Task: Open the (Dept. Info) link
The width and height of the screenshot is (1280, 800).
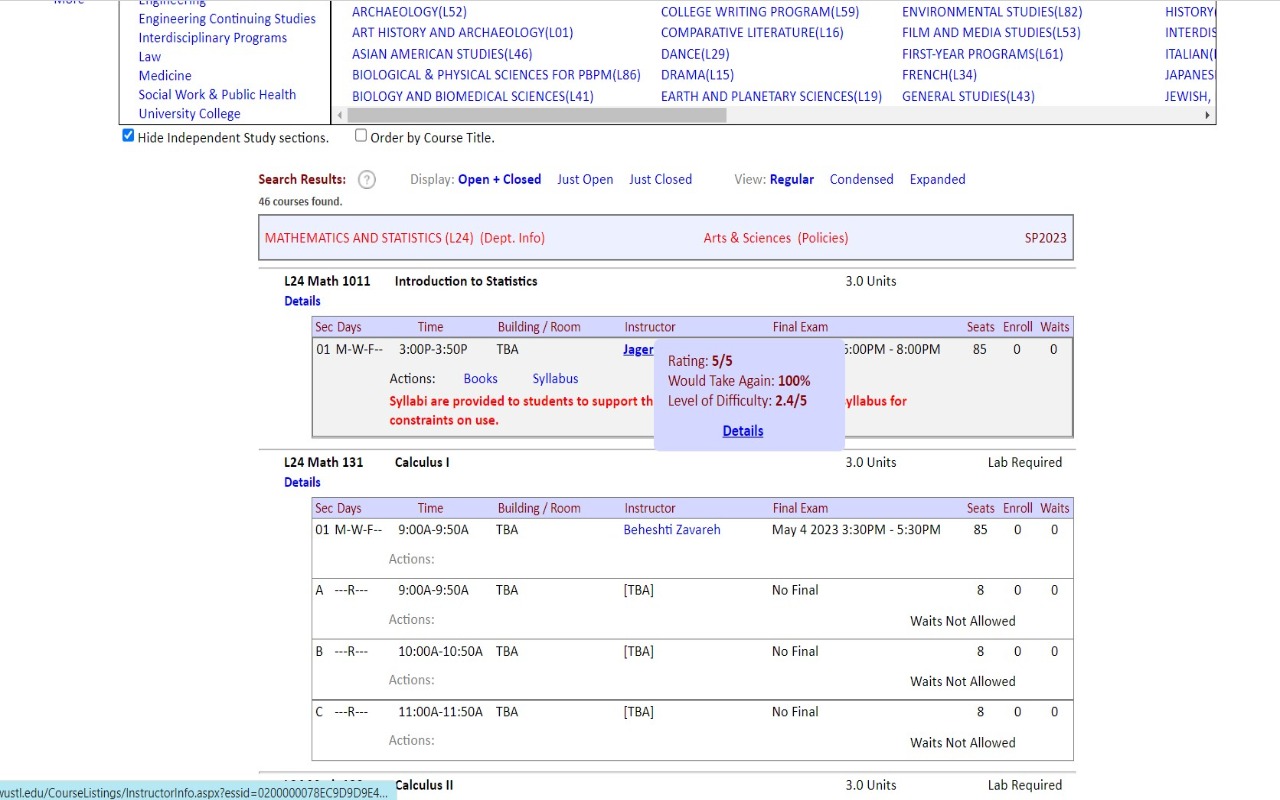Action: click(512, 238)
